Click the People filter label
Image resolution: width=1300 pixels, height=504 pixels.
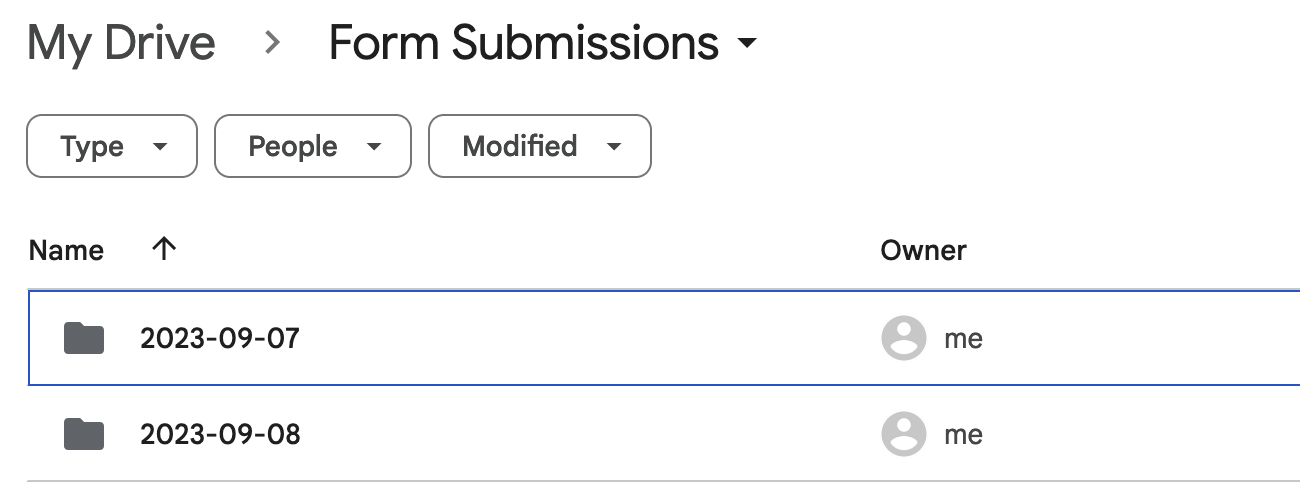[294, 147]
